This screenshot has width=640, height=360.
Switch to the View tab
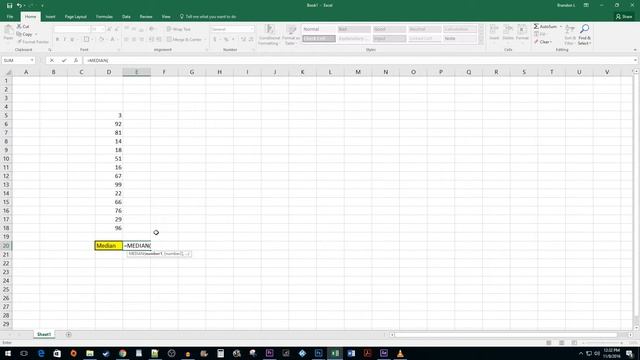tap(166, 17)
